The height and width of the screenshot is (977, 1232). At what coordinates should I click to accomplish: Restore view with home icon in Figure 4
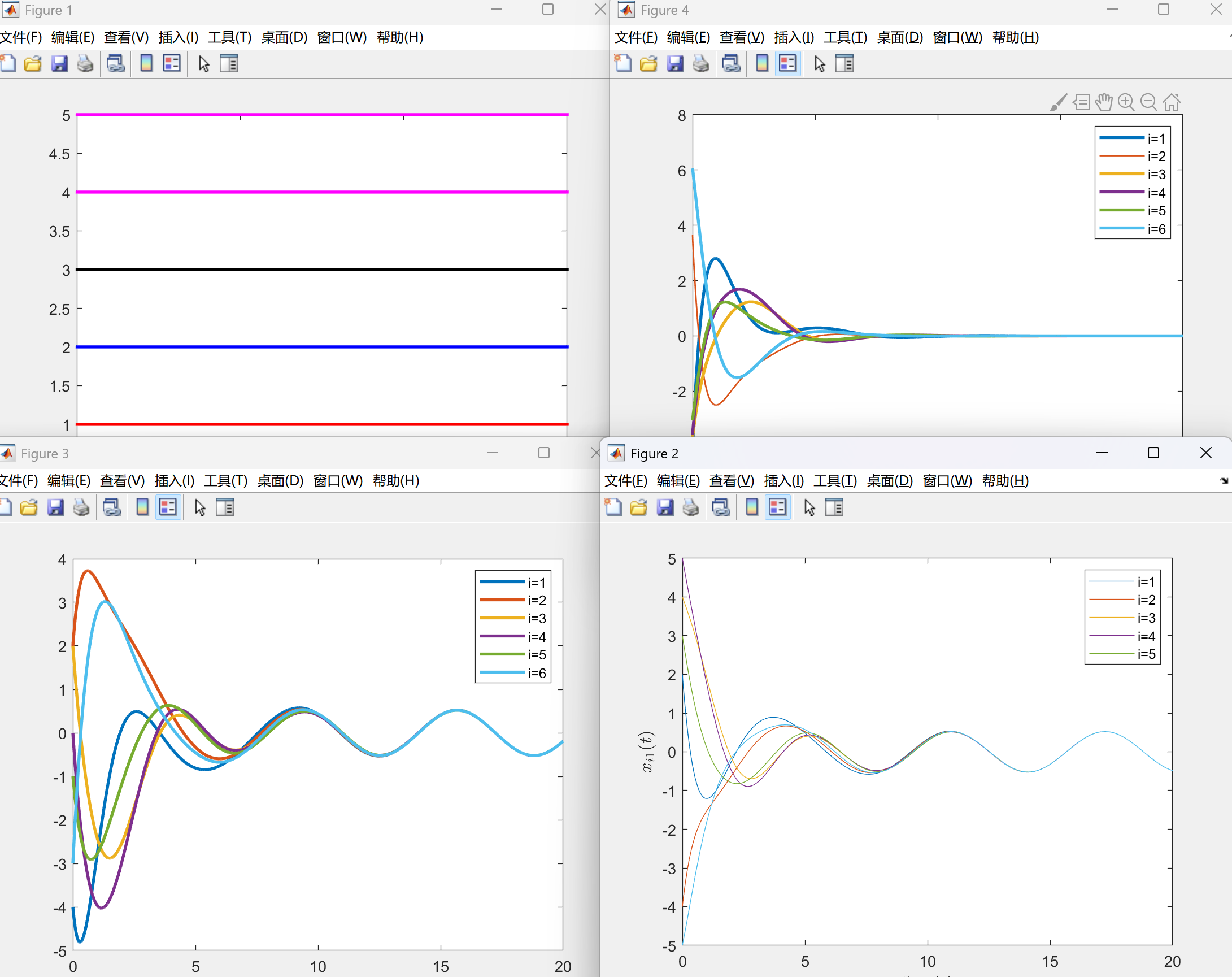[x=1172, y=102]
